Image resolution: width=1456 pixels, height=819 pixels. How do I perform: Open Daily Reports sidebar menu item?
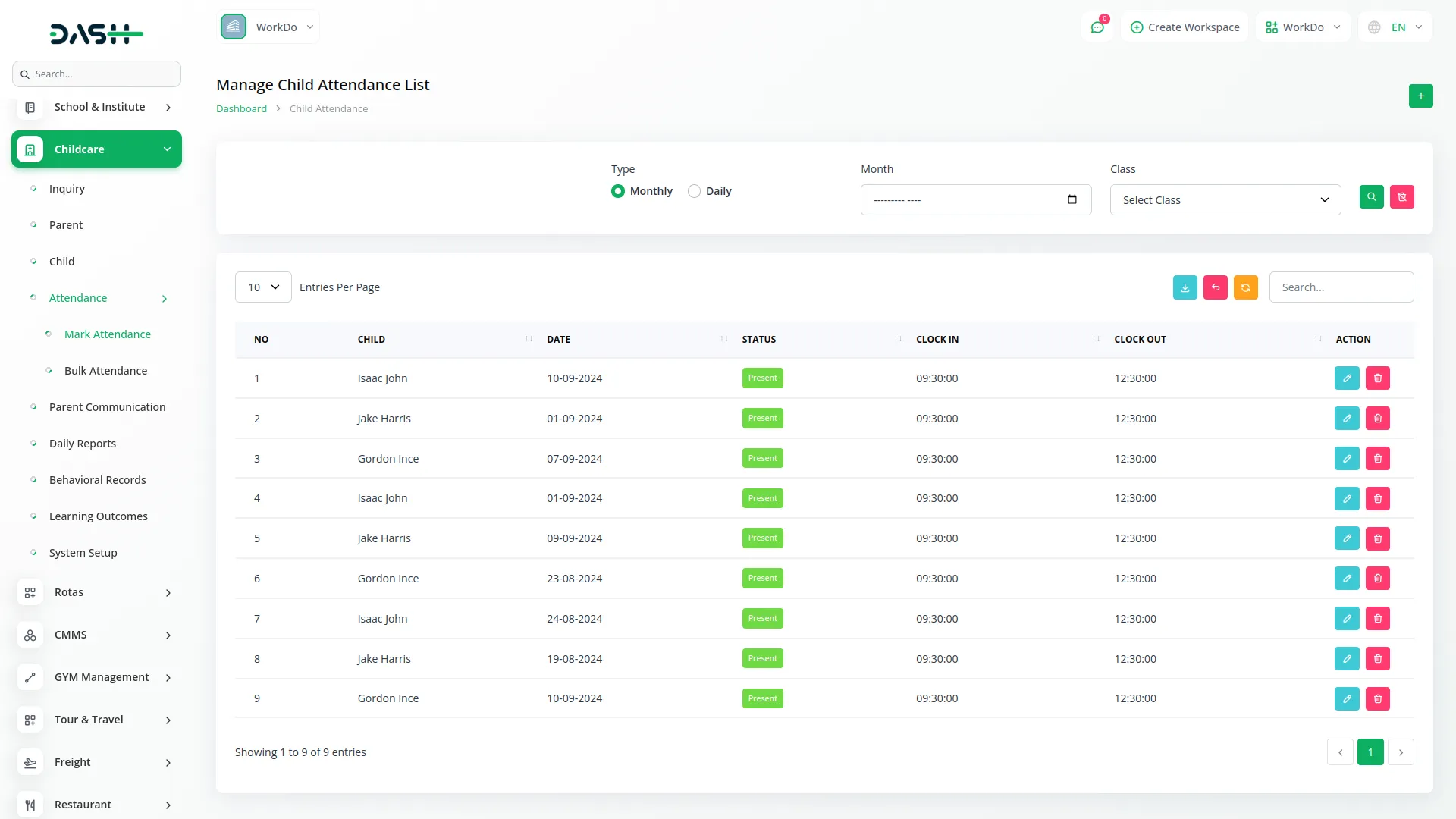(83, 444)
